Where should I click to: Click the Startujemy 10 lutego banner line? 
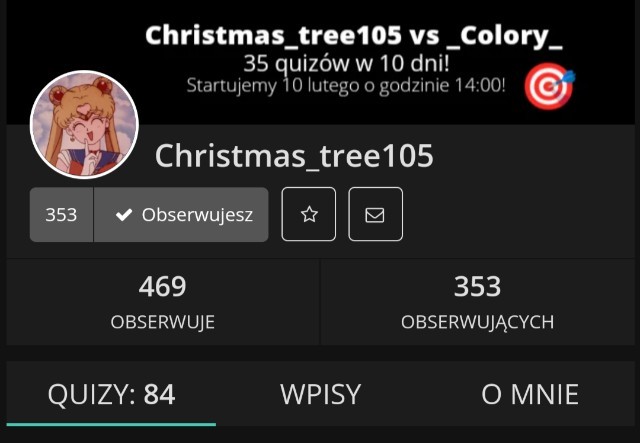(x=346, y=86)
